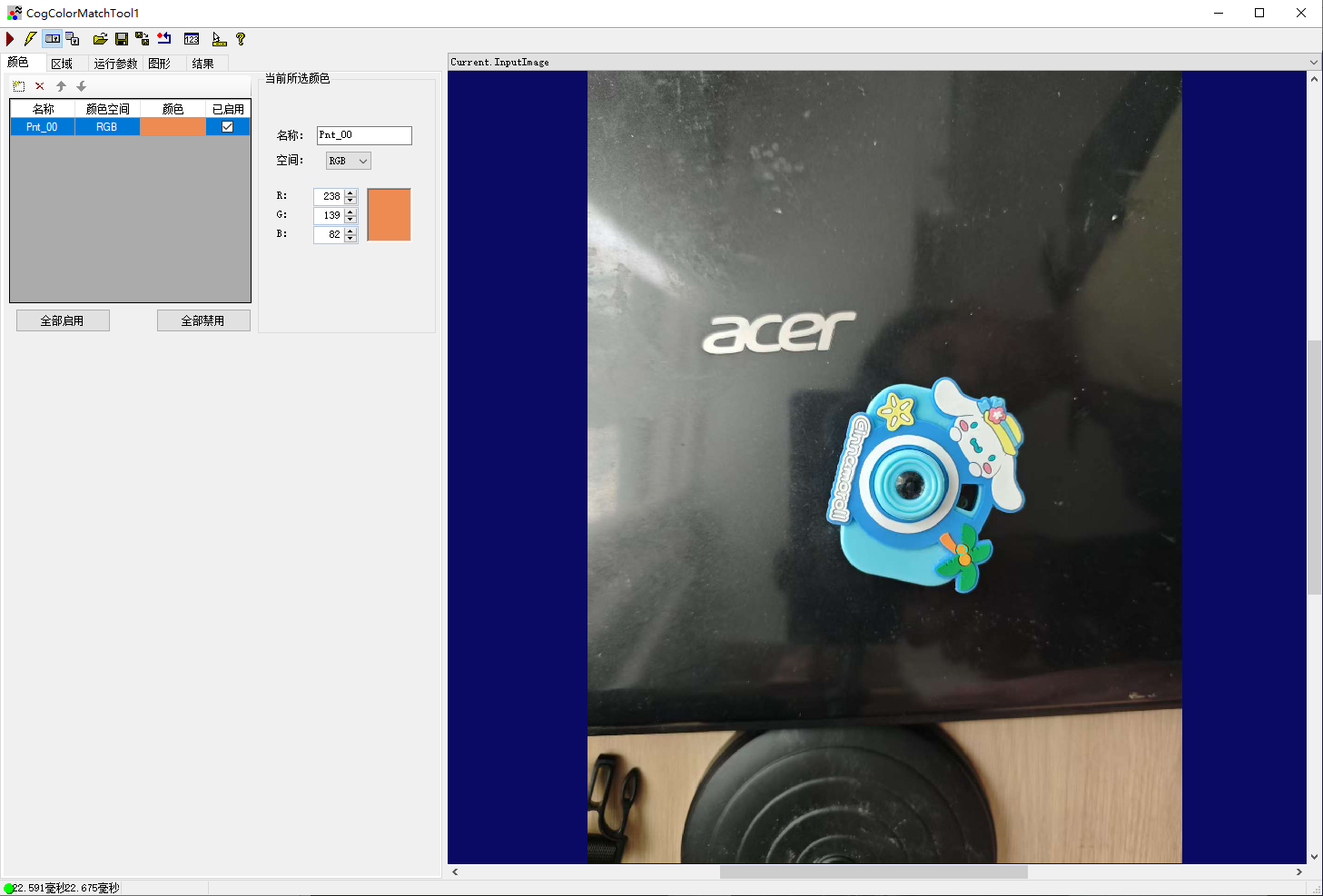Select the Pnt_00 name cell in table
The width and height of the screenshot is (1323, 896).
(x=42, y=127)
